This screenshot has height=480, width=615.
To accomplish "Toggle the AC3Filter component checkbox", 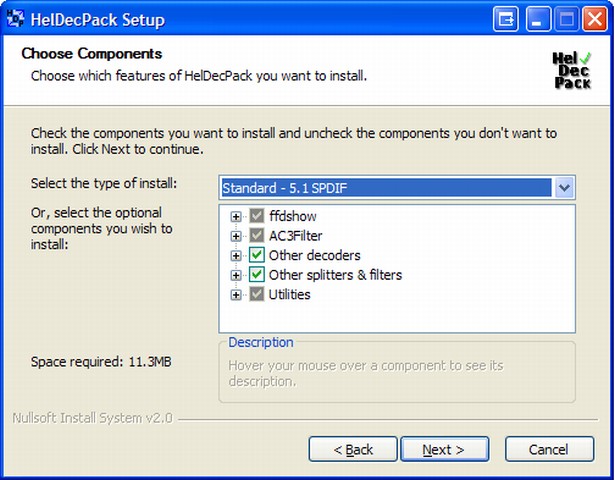I will click(258, 236).
